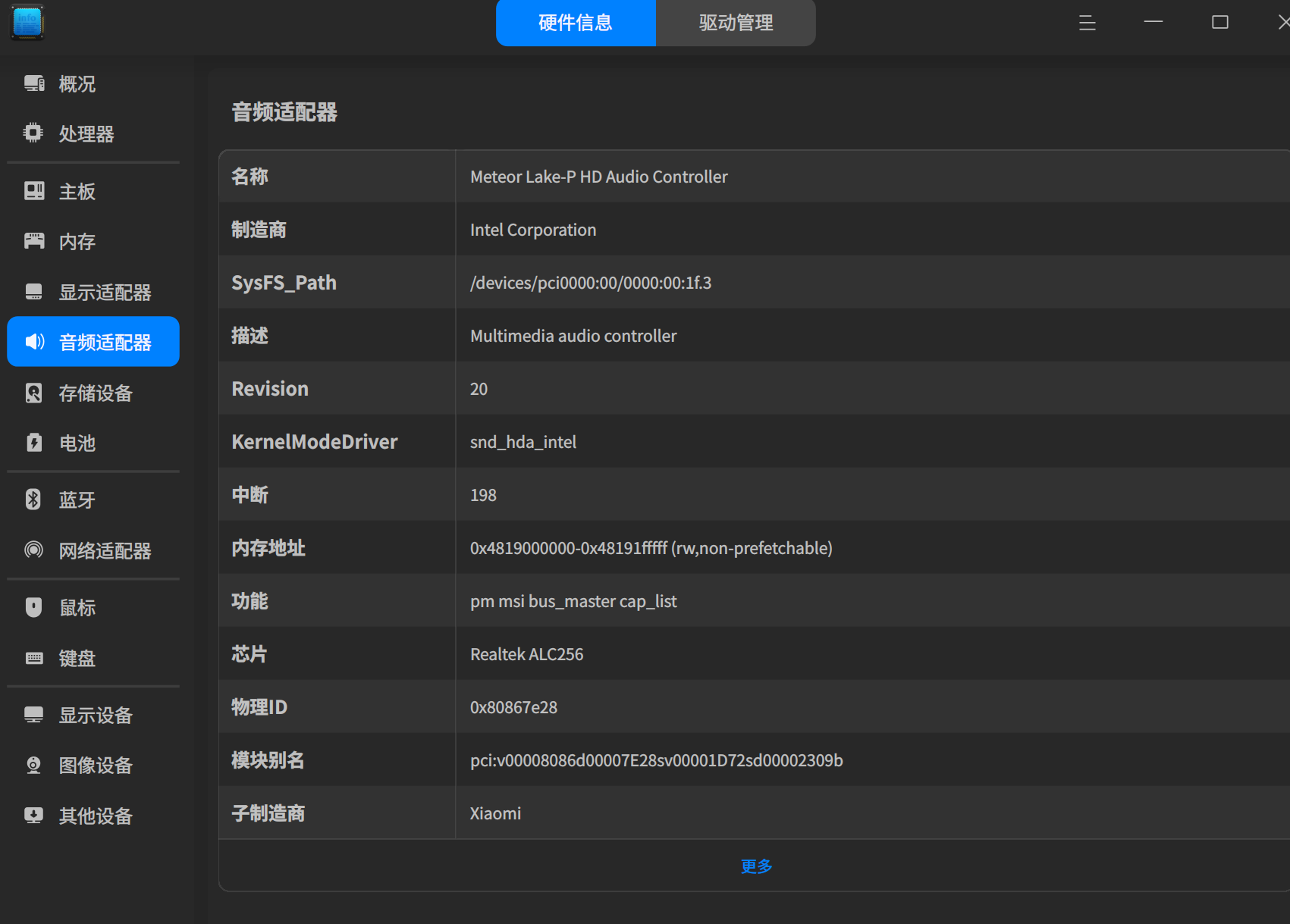1290x924 pixels.
Task: Click the 更多 link to show more
Action: 756,866
